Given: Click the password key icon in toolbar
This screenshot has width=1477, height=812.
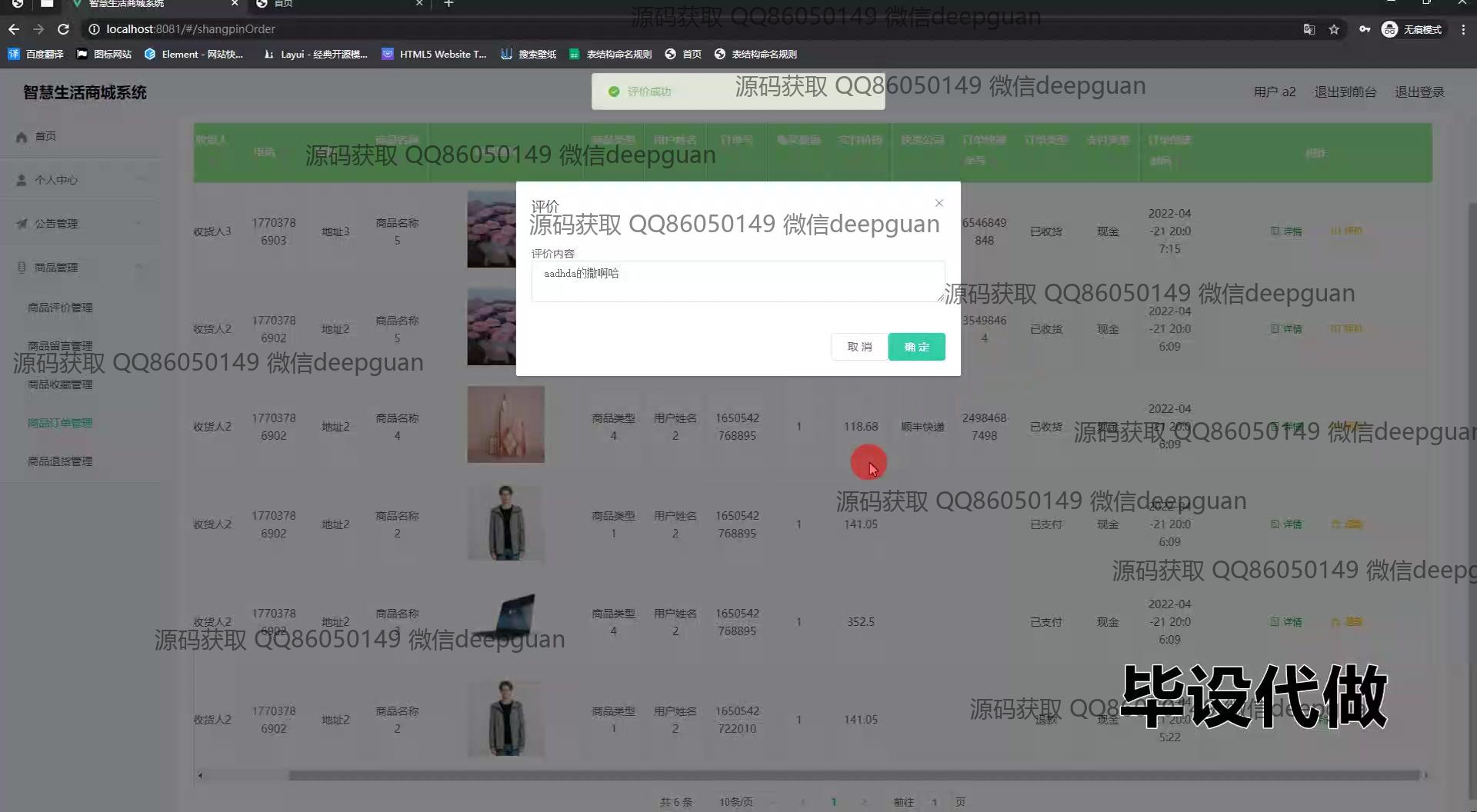Looking at the screenshot, I should coord(1364,29).
